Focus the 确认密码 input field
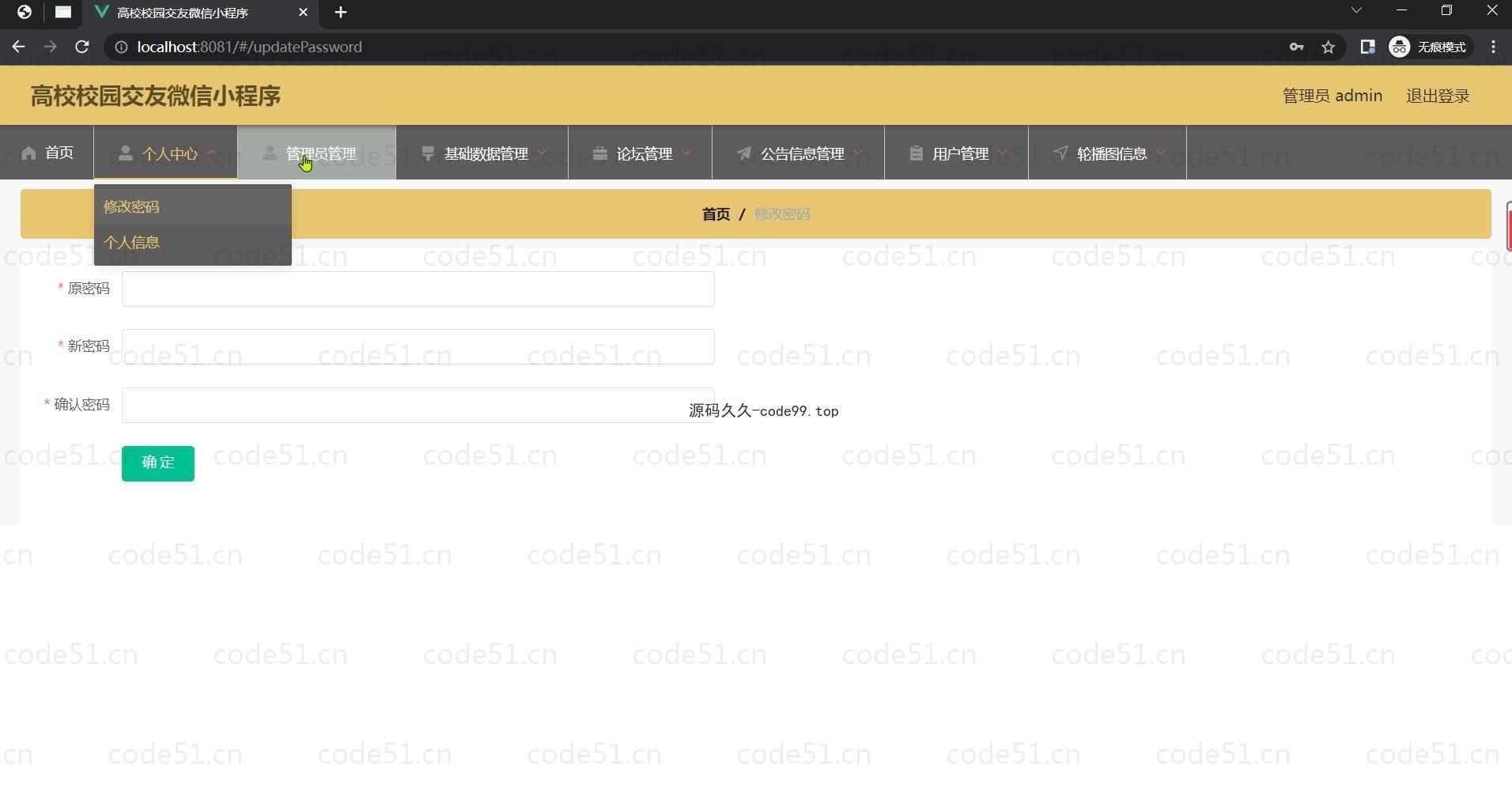 (418, 405)
